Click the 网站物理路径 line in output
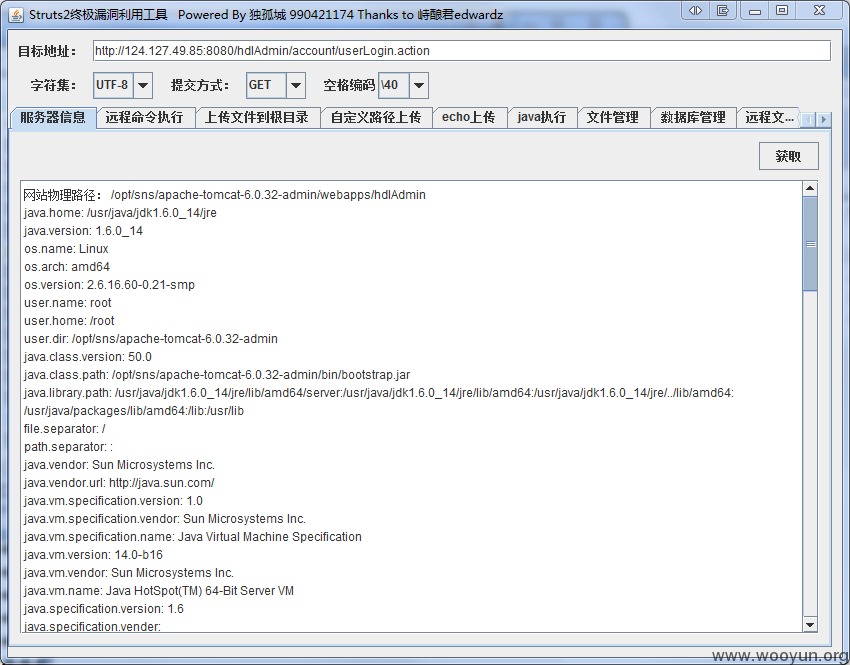Image resolution: width=850 pixels, height=665 pixels. click(x=224, y=195)
